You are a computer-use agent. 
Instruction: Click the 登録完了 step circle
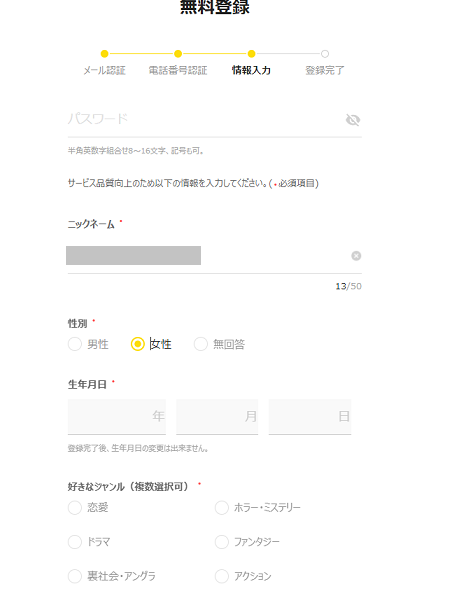[x=325, y=54]
